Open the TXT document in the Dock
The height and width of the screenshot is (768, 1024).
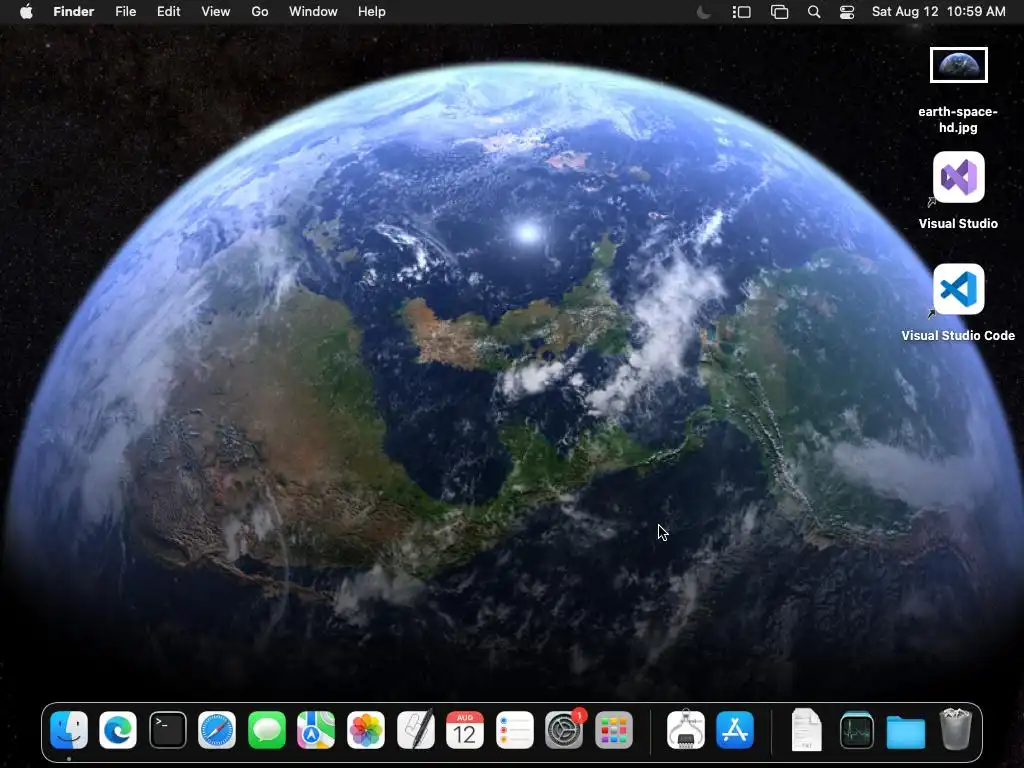click(x=807, y=729)
